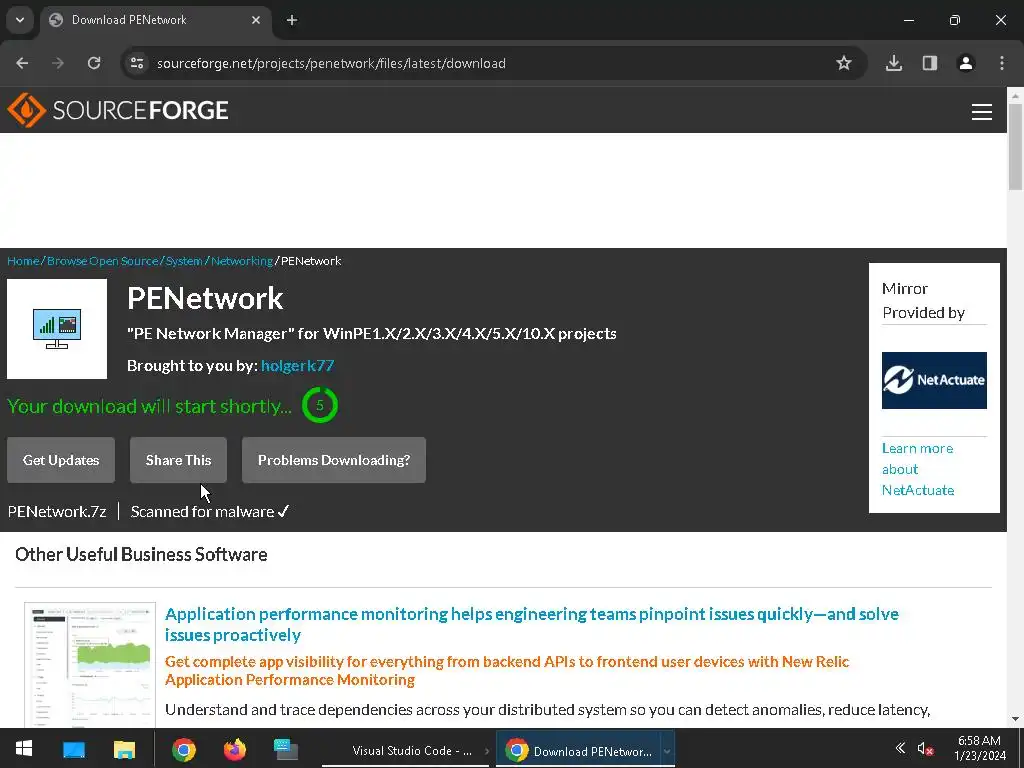
Task: Open the Networking breadcrumb link
Action: [242, 261]
